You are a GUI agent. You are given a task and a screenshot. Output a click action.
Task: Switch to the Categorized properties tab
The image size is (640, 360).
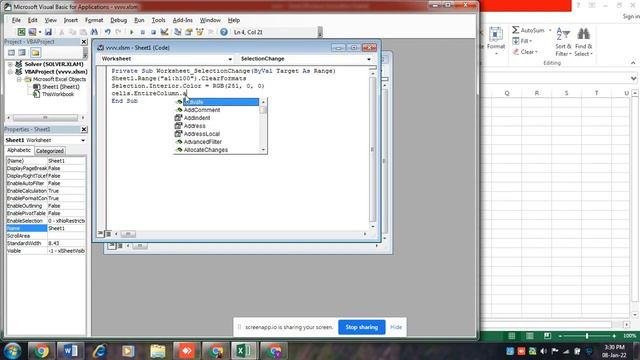tap(49, 151)
